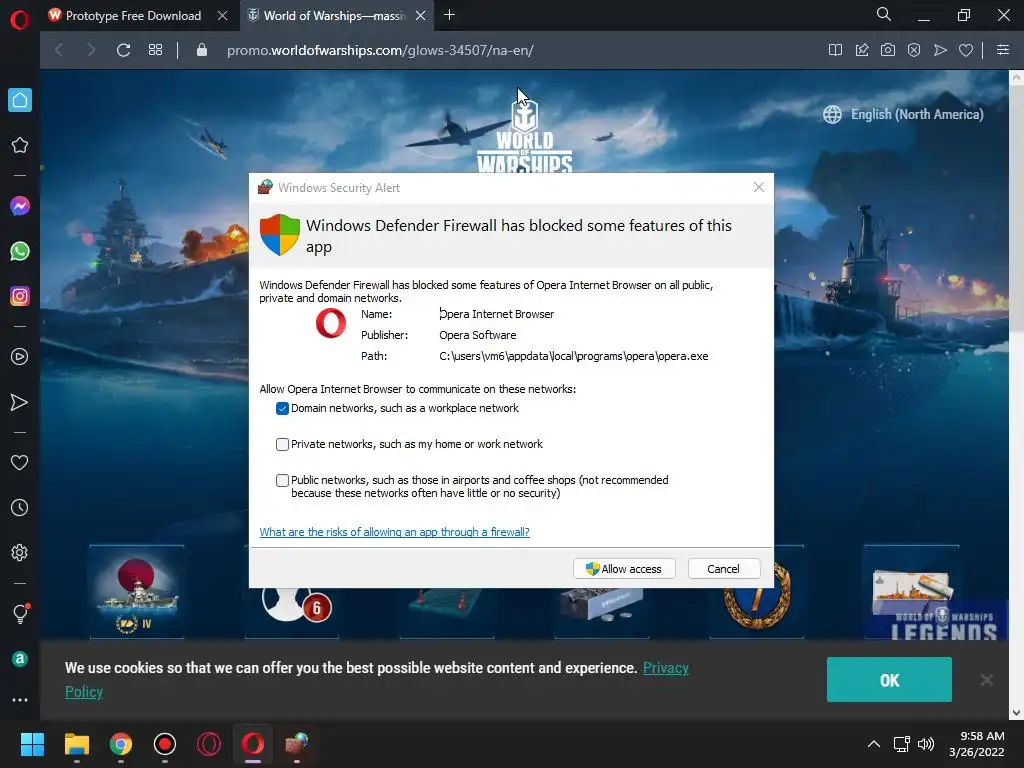The height and width of the screenshot is (768, 1024).
Task: Click the edit page icon in address bar
Action: pos(862,50)
